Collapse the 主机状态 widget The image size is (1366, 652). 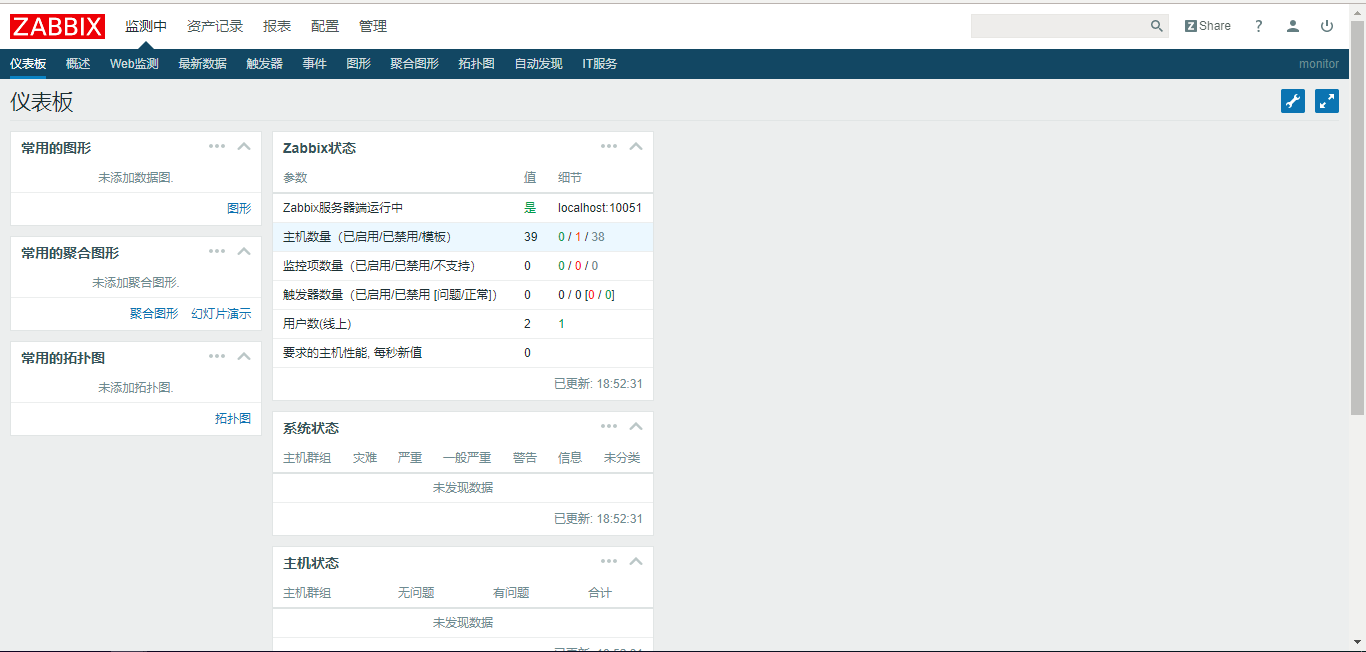636,561
